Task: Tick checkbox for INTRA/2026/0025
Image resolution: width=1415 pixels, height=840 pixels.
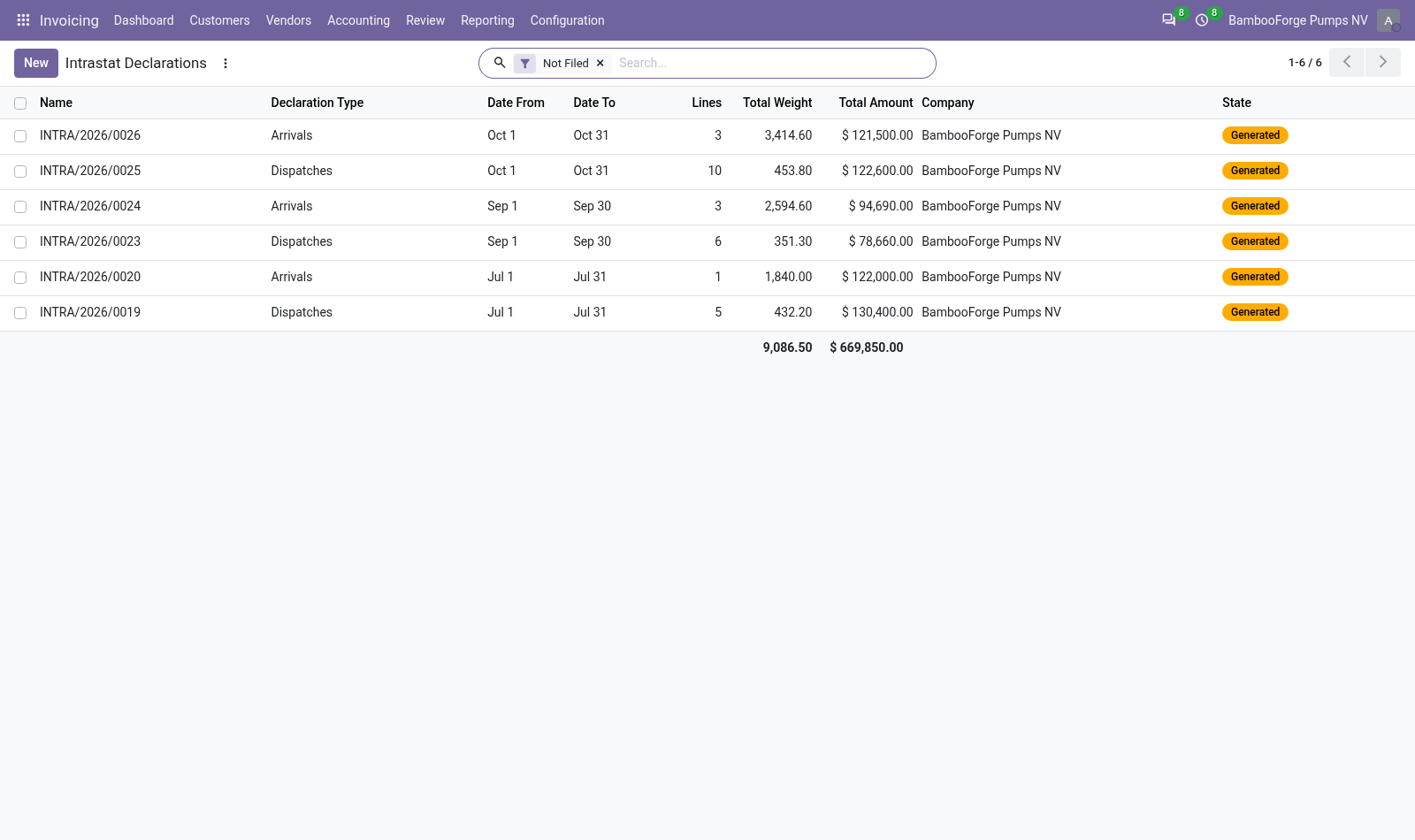Action: [x=20, y=172]
